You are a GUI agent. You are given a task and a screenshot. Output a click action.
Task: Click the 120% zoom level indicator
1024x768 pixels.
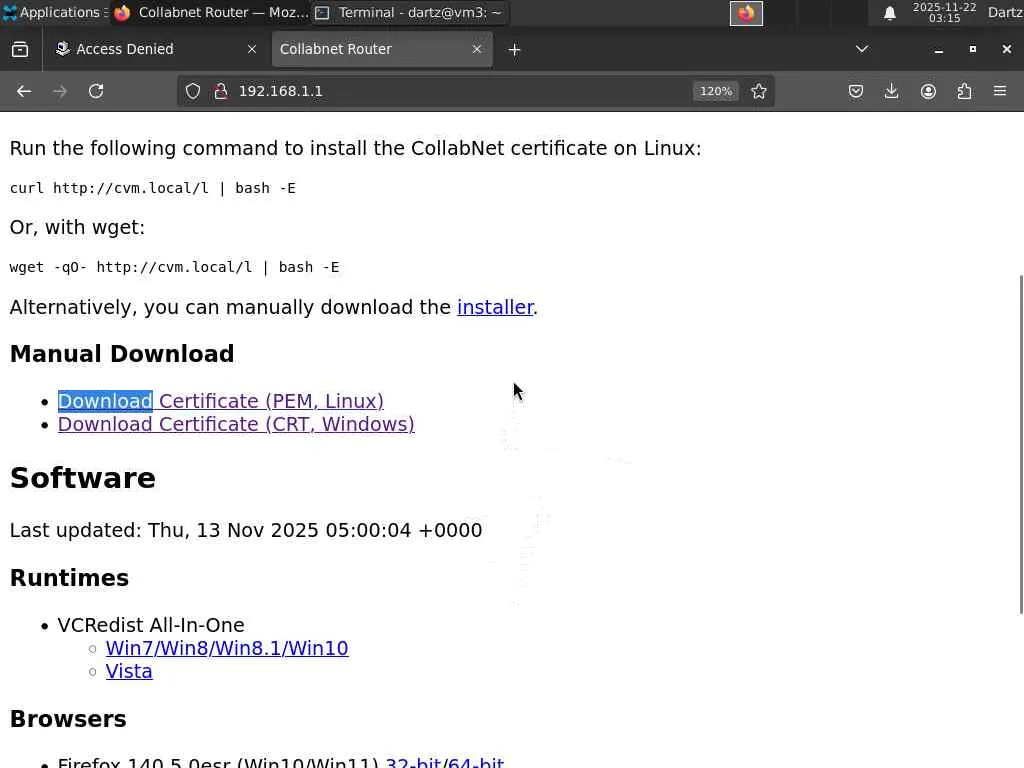click(x=716, y=91)
